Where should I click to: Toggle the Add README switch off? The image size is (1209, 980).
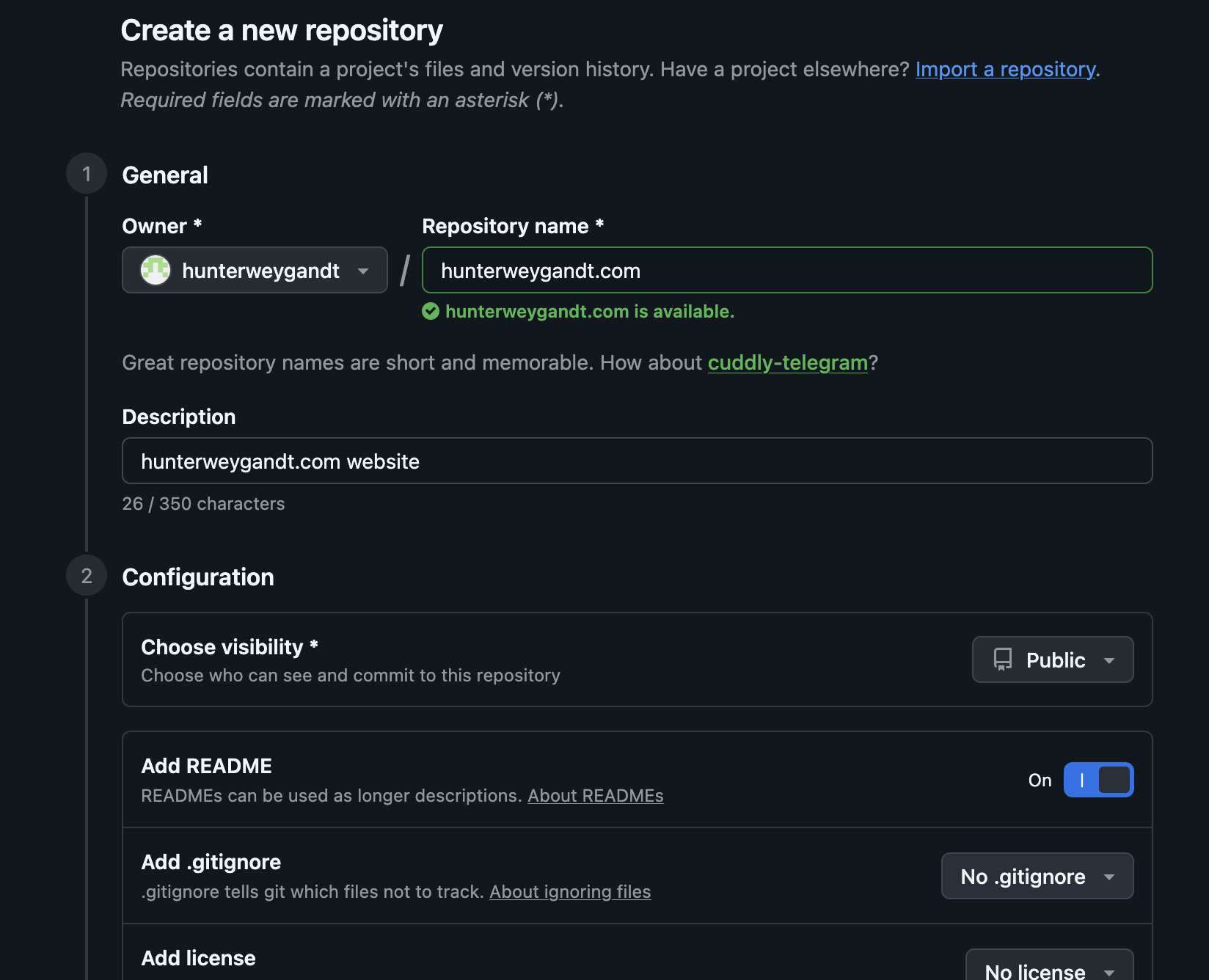coord(1098,780)
